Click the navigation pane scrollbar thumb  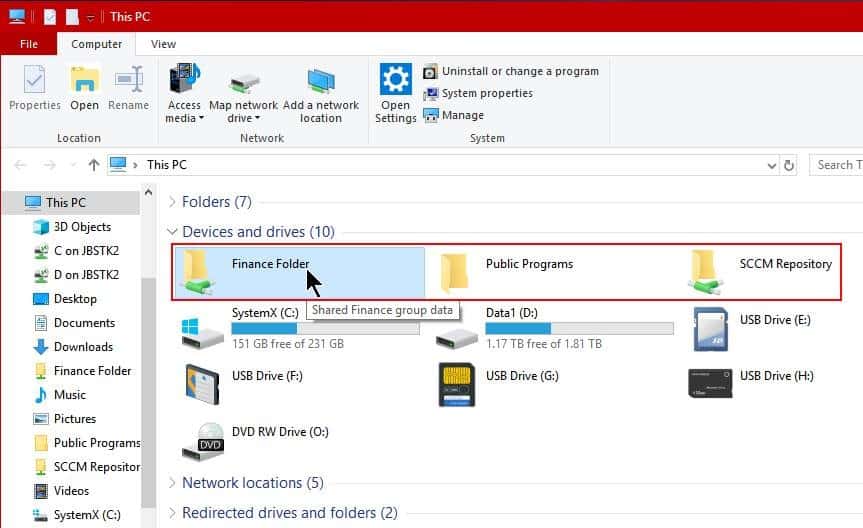coord(148,393)
